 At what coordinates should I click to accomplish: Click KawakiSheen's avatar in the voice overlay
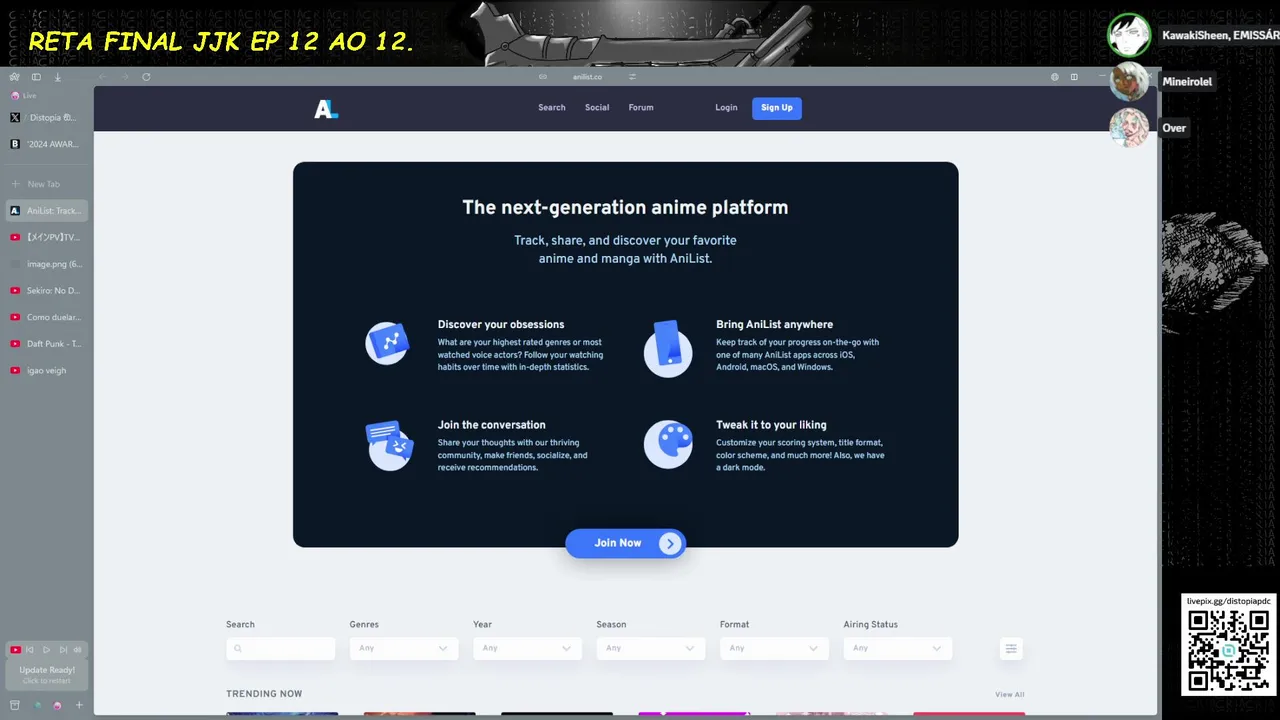pos(1129,35)
